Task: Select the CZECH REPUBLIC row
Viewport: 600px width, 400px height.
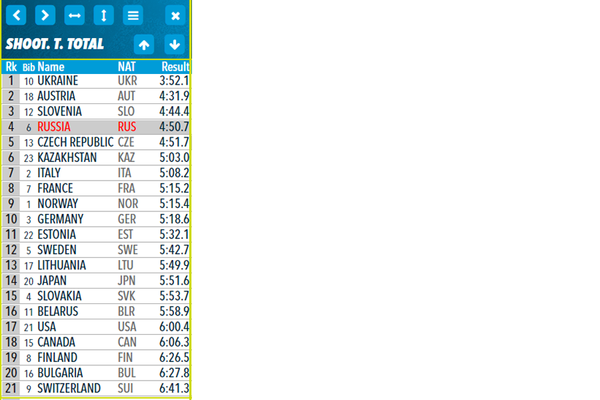Action: click(x=96, y=142)
